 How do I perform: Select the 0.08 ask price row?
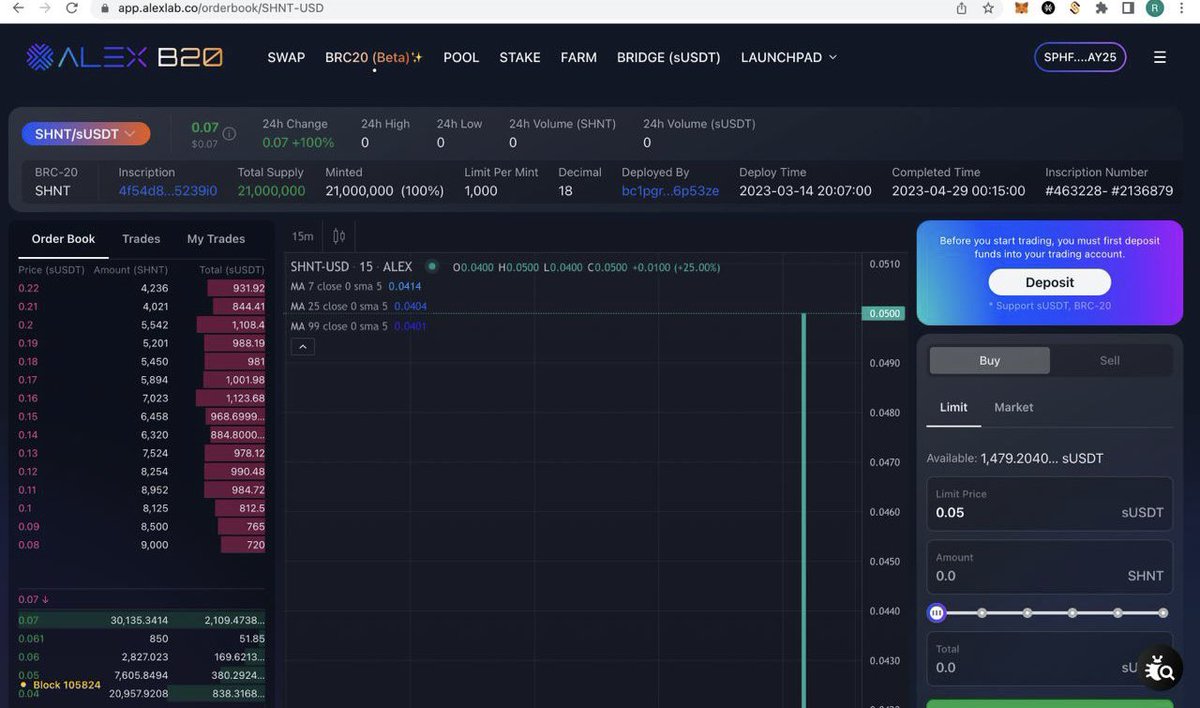(x=141, y=545)
